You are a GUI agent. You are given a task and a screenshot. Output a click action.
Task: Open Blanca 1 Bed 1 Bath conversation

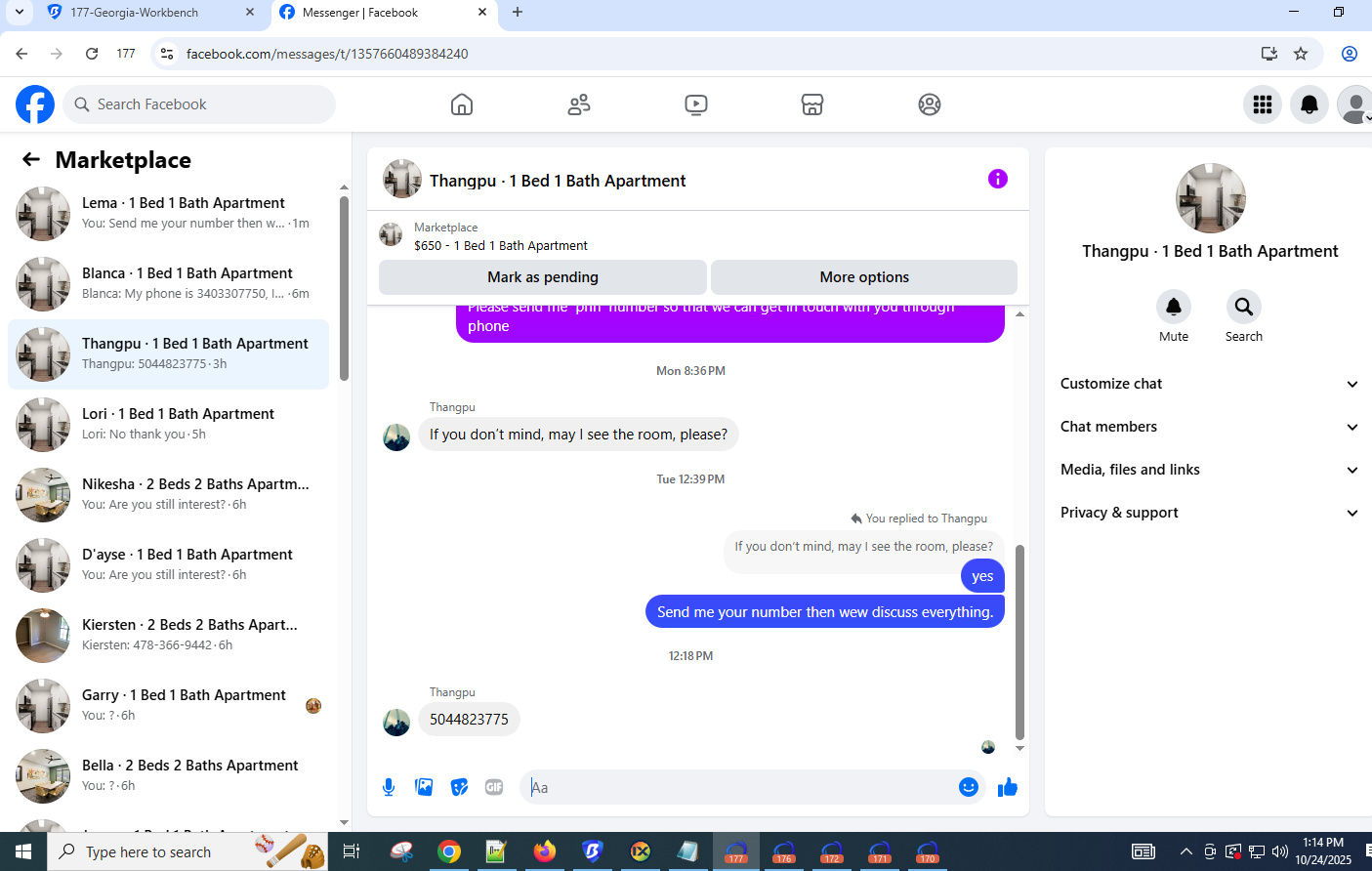pos(168,284)
